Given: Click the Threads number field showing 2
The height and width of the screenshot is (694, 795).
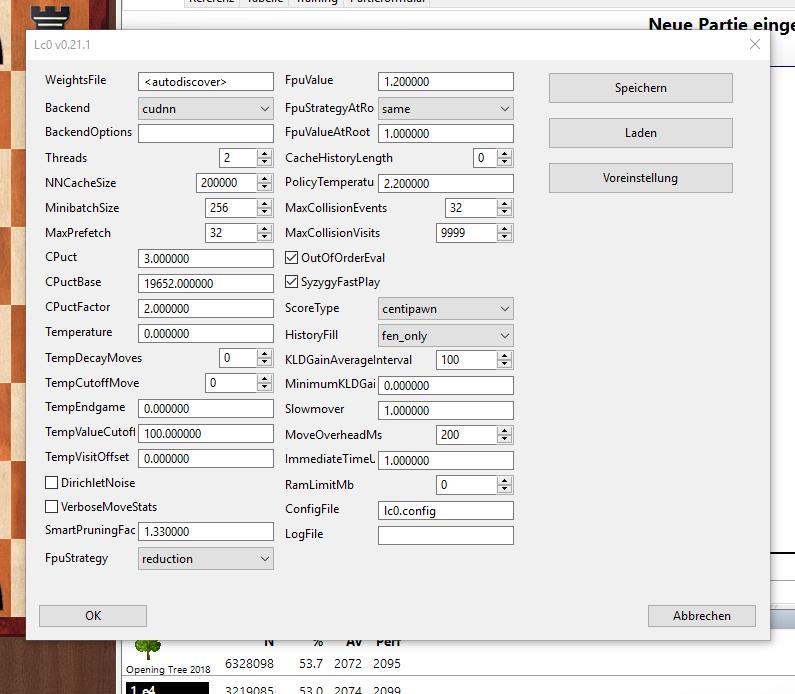Looking at the screenshot, I should click(238, 158).
